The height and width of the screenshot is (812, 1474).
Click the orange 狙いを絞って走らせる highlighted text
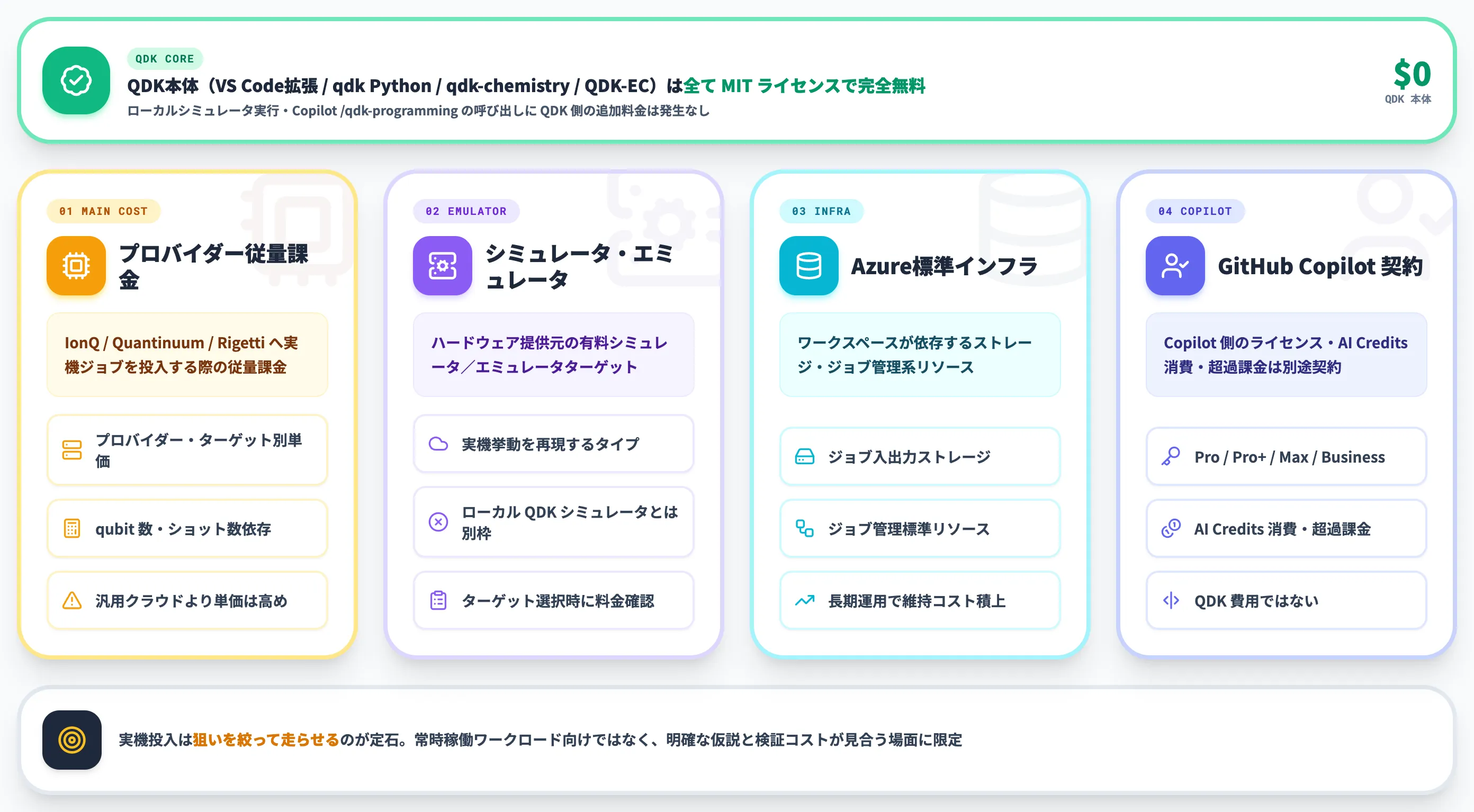coord(266,739)
